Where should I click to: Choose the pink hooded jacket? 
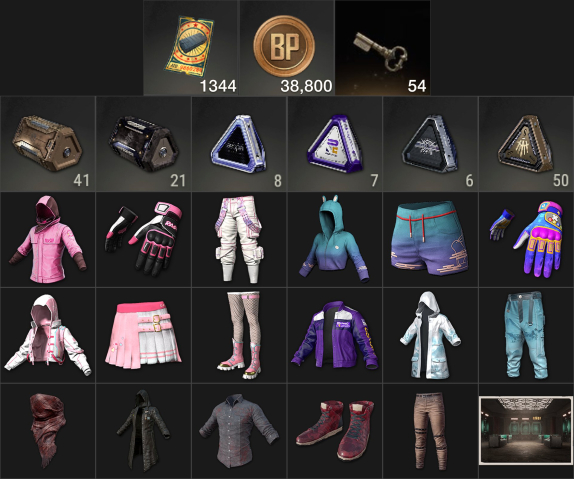pyautogui.click(x=48, y=240)
